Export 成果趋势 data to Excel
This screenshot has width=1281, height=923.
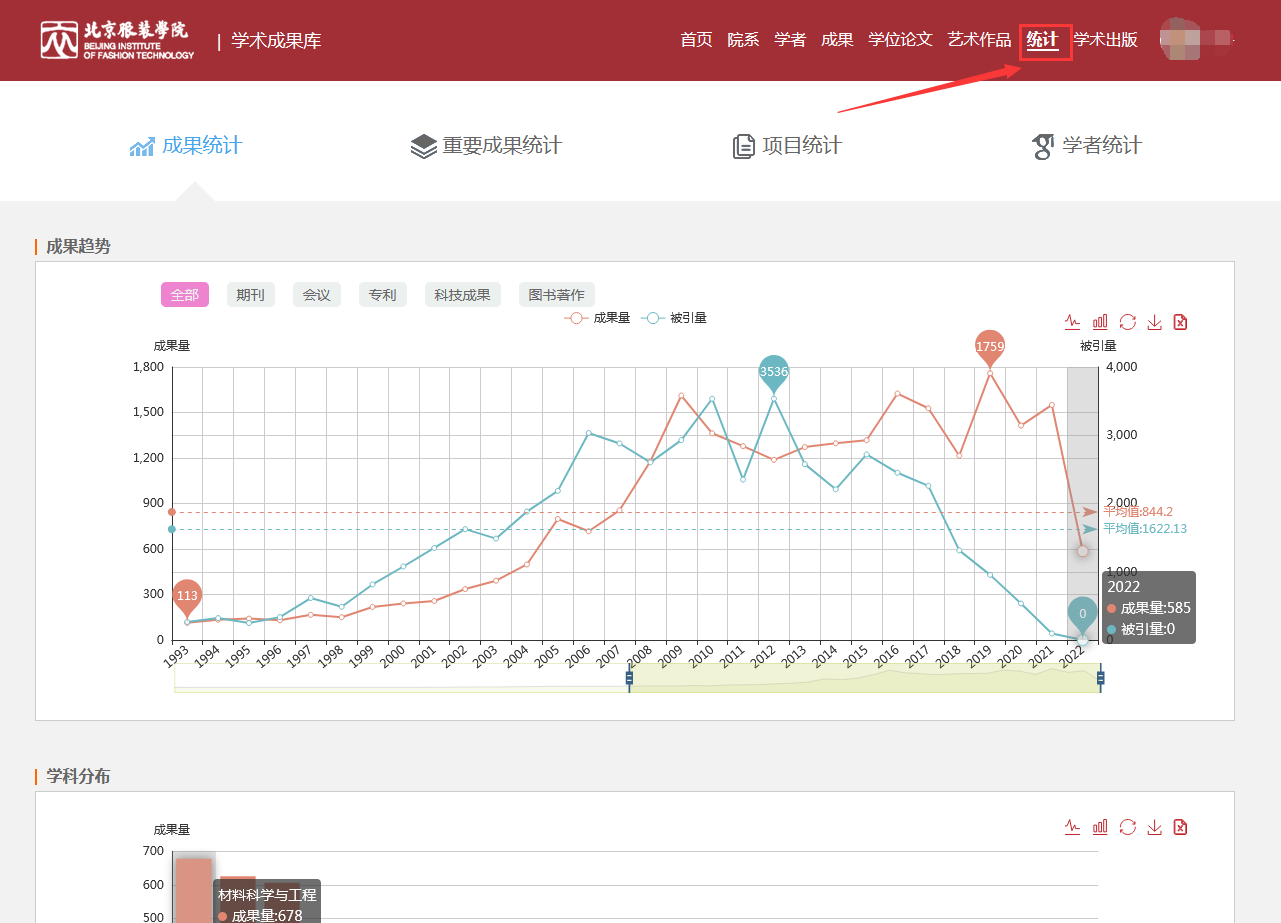[1181, 322]
